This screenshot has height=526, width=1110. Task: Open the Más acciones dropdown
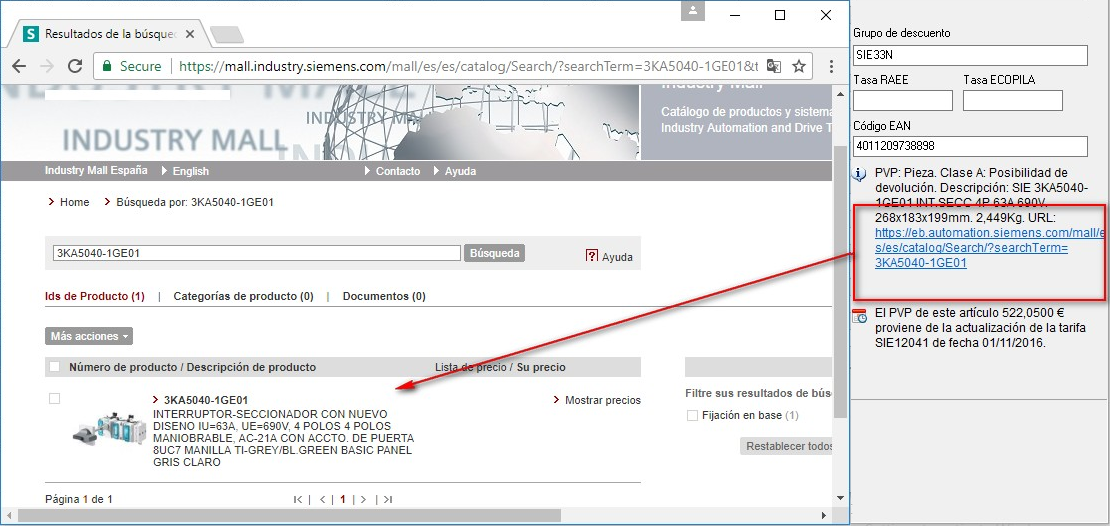89,336
